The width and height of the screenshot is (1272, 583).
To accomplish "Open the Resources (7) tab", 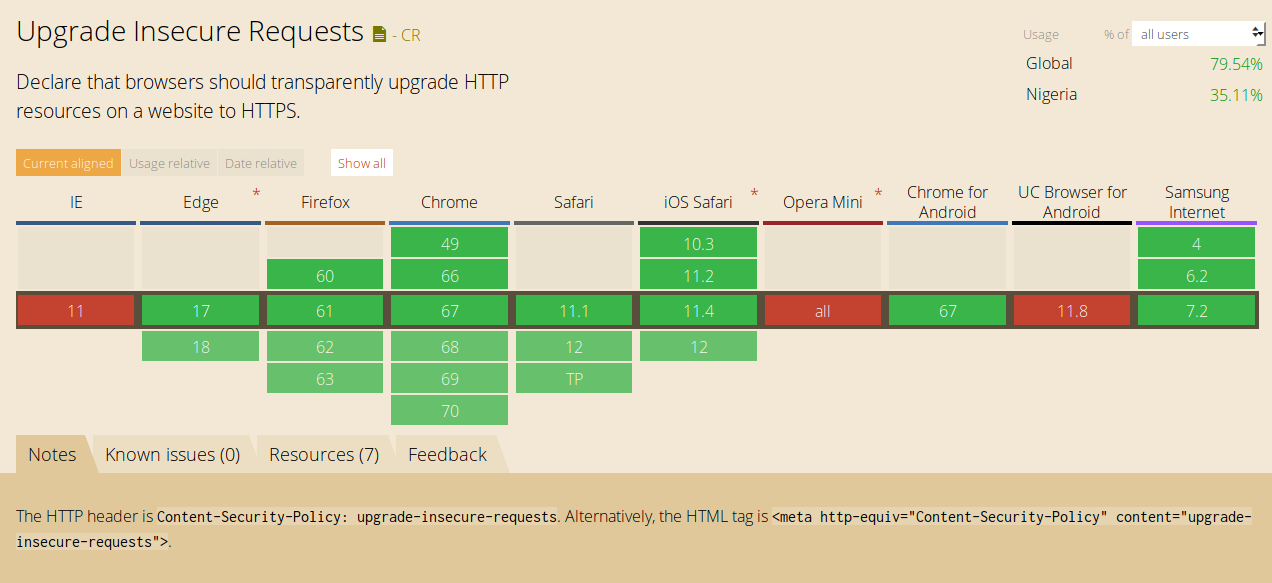I will [324, 455].
